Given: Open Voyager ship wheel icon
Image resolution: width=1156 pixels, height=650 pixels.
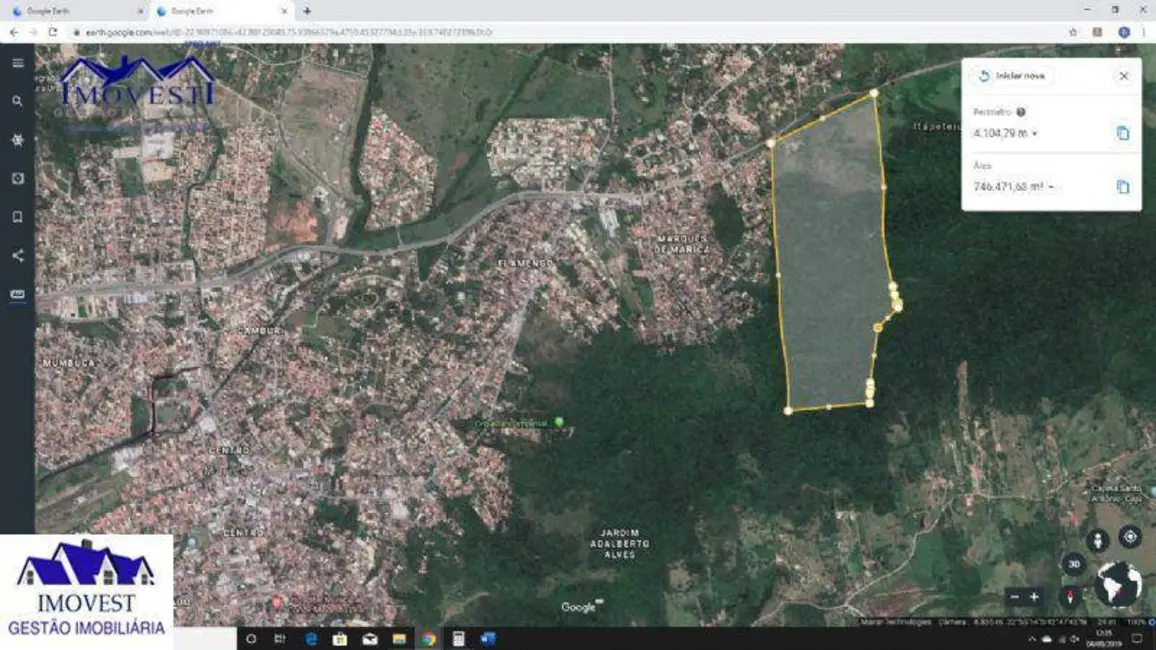Looking at the screenshot, I should 18,140.
